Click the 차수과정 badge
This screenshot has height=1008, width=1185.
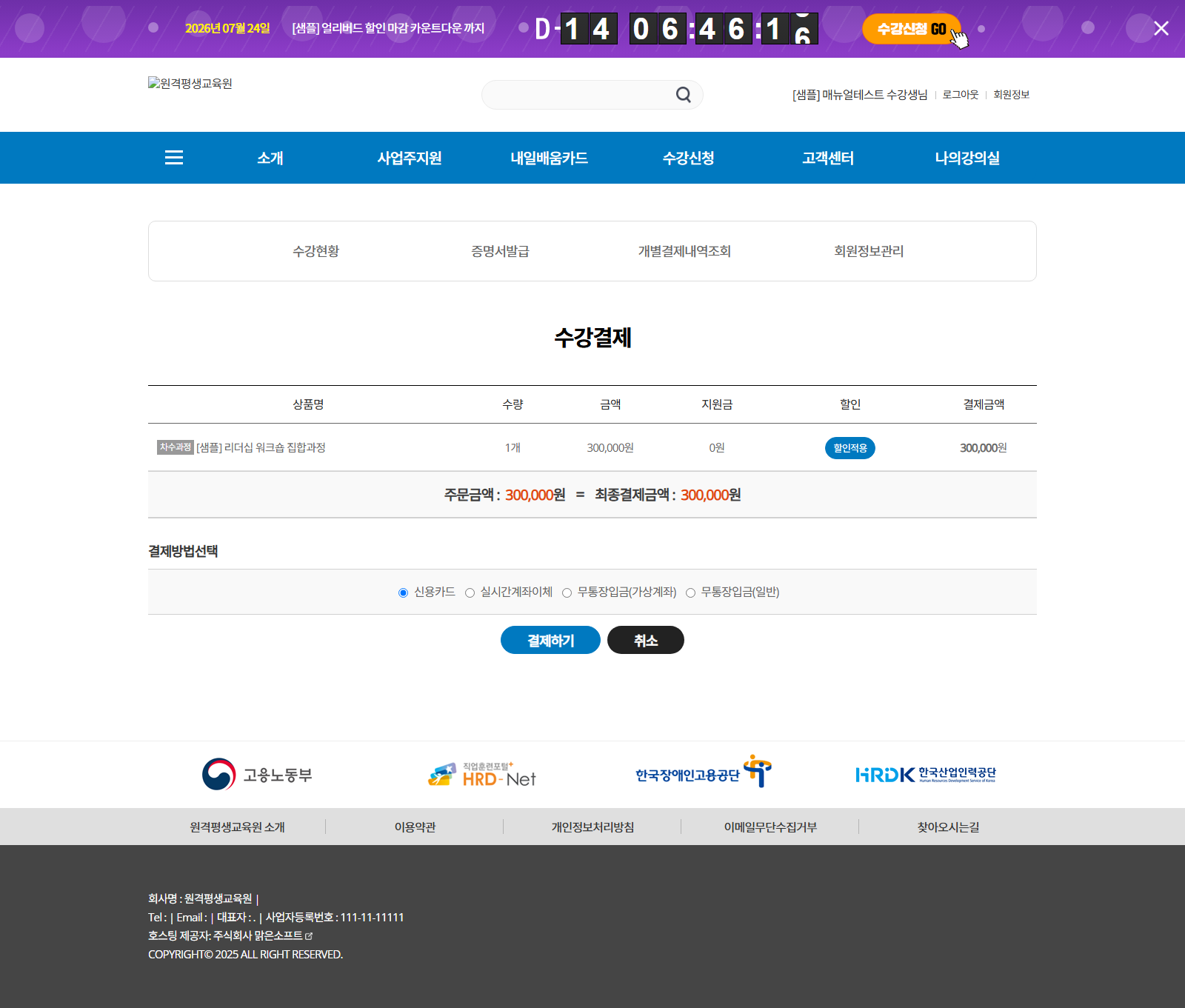click(176, 447)
